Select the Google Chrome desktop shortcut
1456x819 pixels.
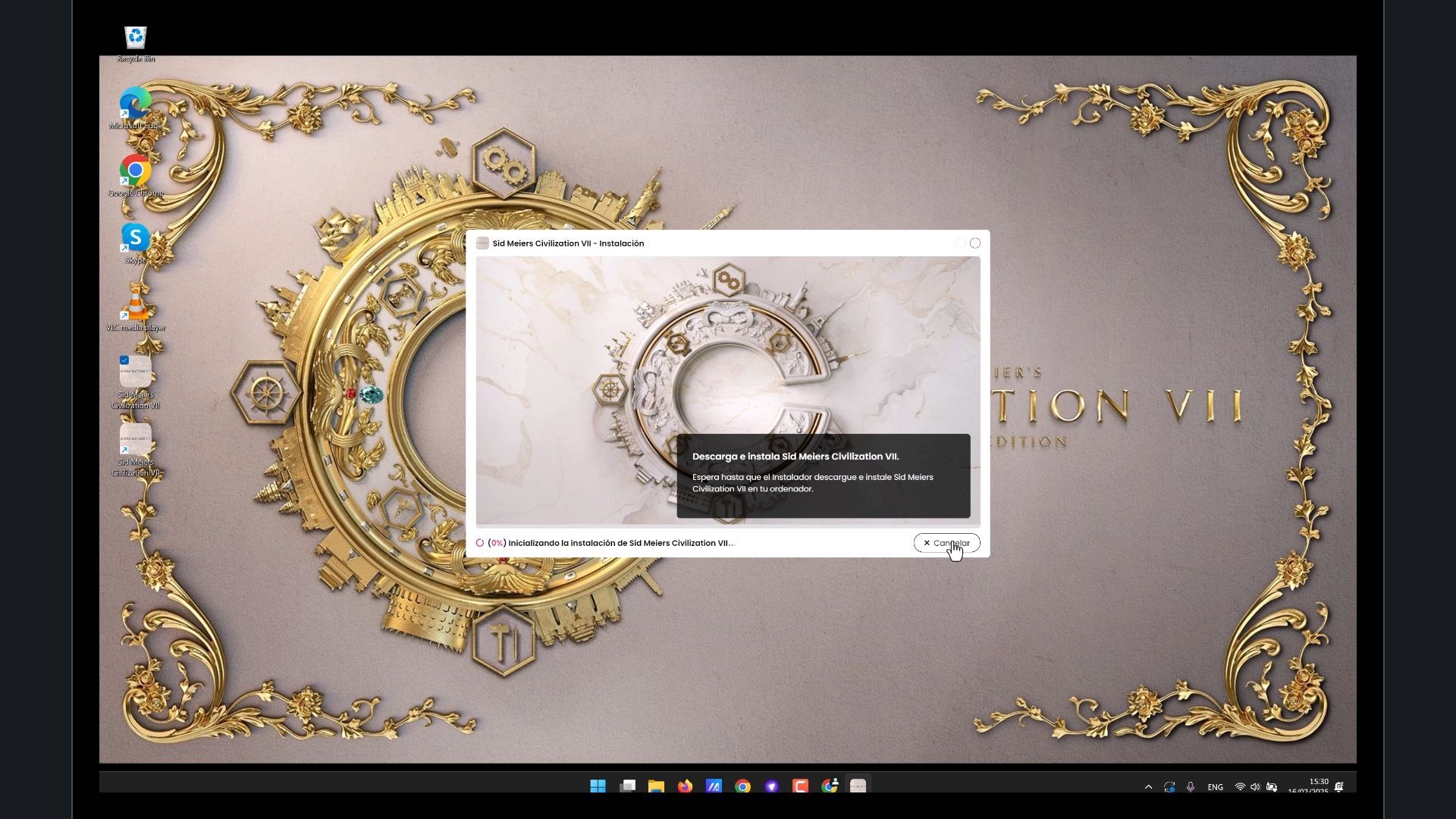click(136, 175)
